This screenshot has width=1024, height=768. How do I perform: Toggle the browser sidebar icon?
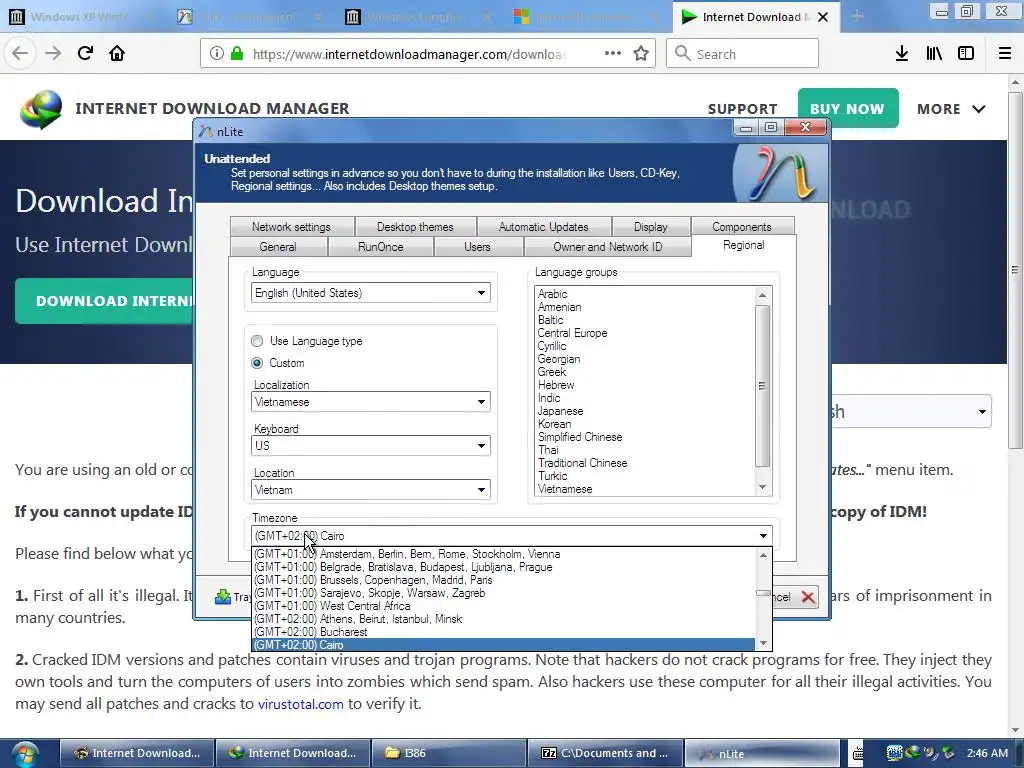point(966,54)
